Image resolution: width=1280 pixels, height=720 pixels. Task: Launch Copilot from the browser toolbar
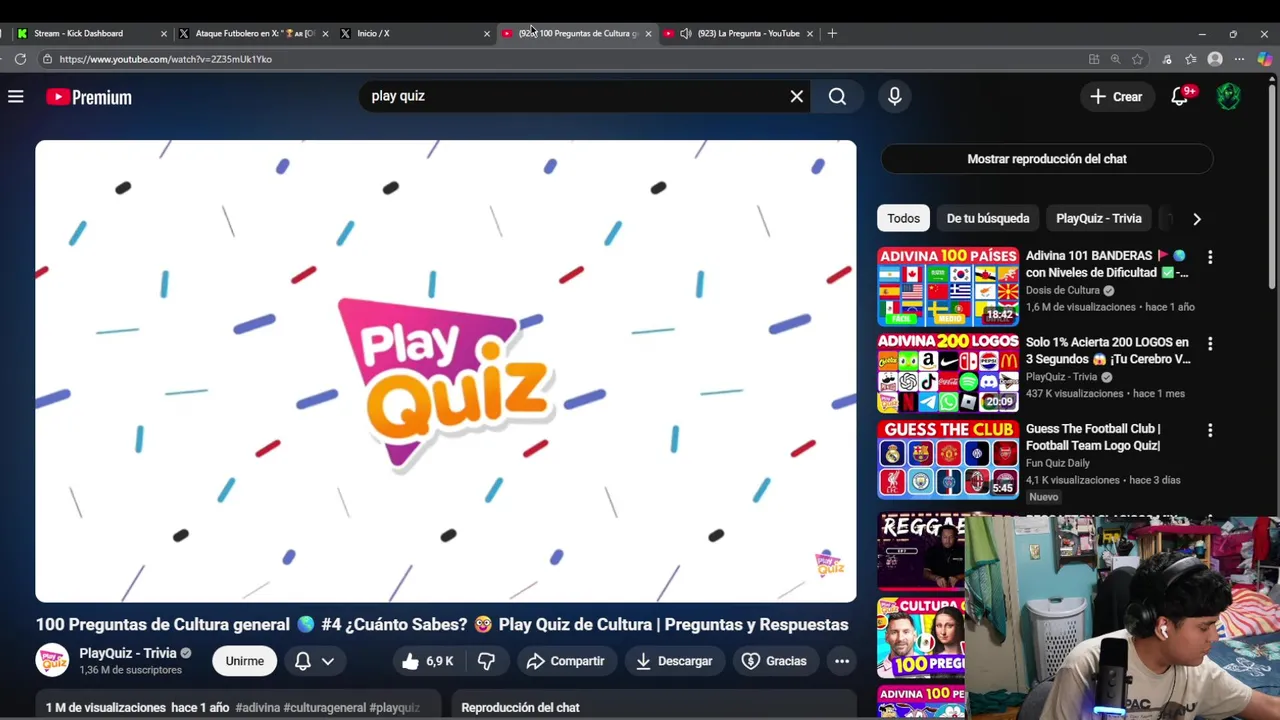tap(1265, 59)
